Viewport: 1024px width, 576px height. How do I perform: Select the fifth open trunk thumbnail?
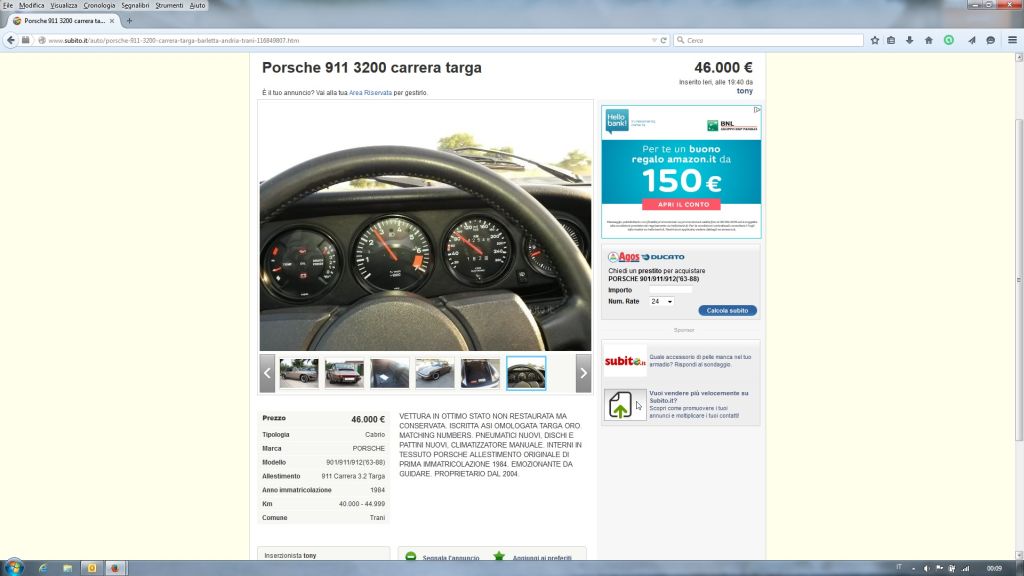pyautogui.click(x=480, y=374)
